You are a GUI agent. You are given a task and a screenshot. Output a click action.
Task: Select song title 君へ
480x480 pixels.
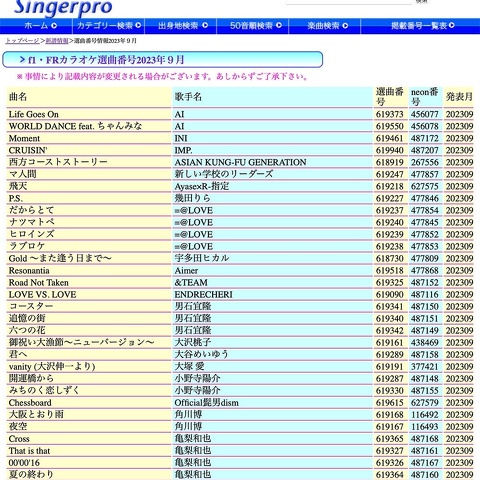pos(18,354)
